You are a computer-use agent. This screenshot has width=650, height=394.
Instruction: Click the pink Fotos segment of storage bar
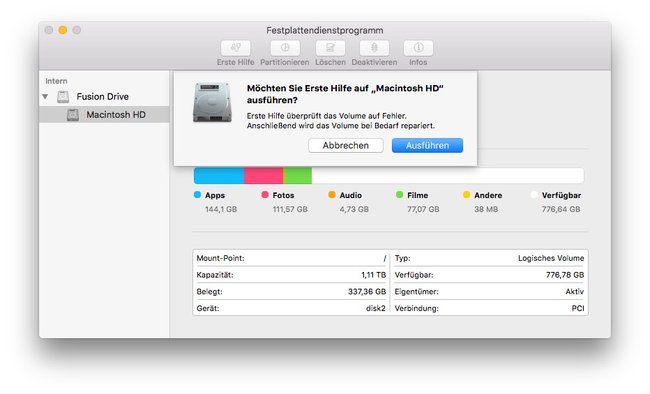[x=264, y=175]
